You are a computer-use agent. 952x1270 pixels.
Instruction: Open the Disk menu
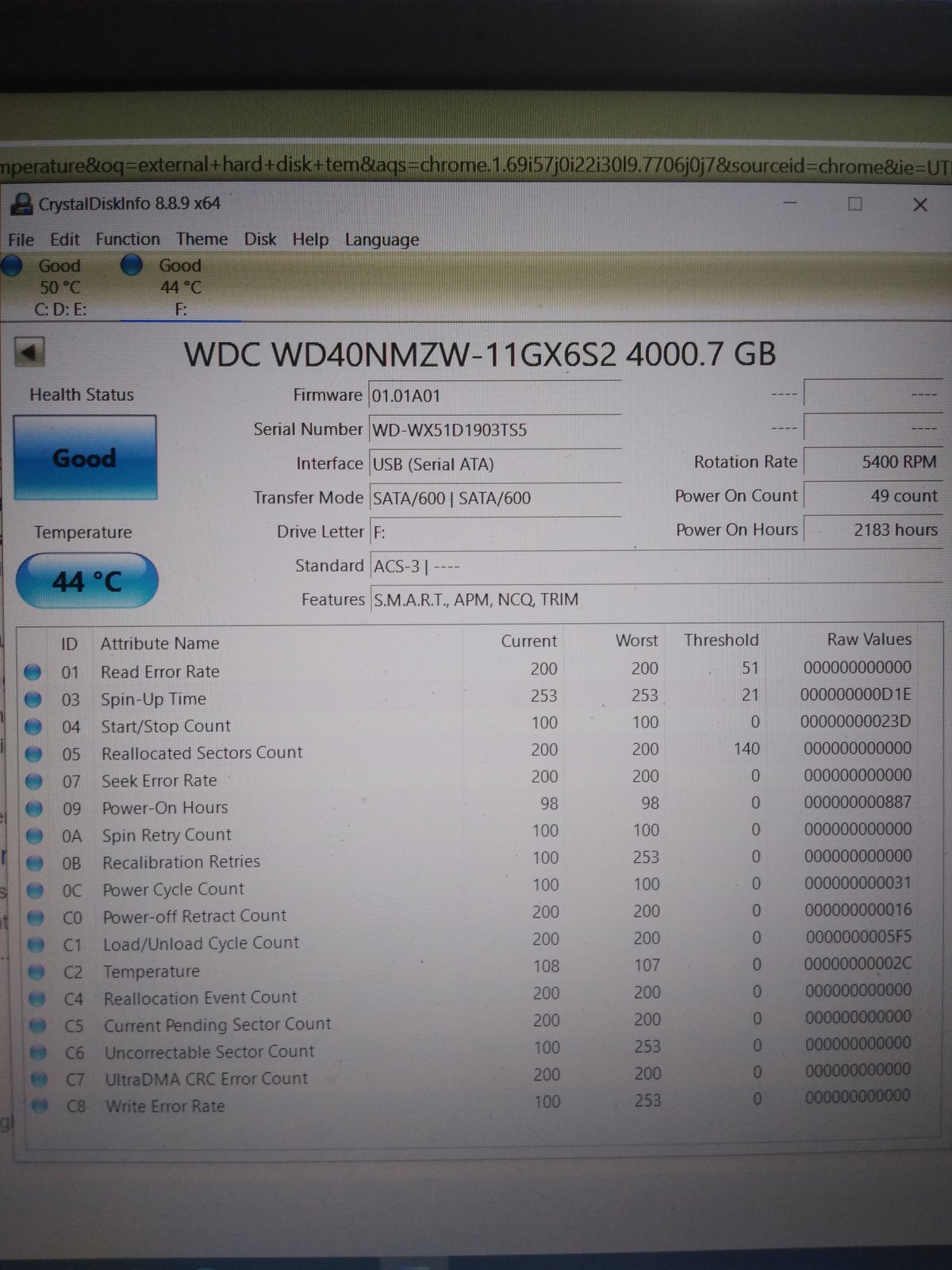(260, 239)
